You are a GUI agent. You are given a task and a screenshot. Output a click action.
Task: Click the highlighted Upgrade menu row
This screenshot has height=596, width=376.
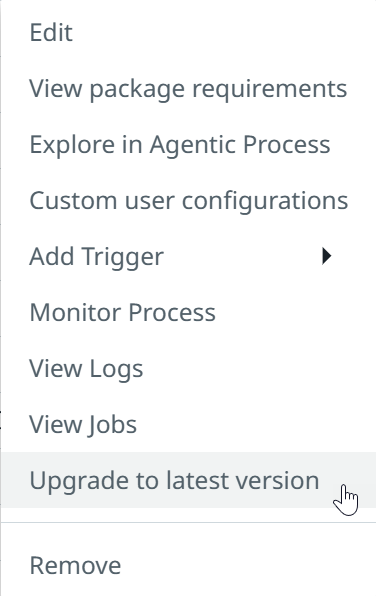click(x=188, y=480)
